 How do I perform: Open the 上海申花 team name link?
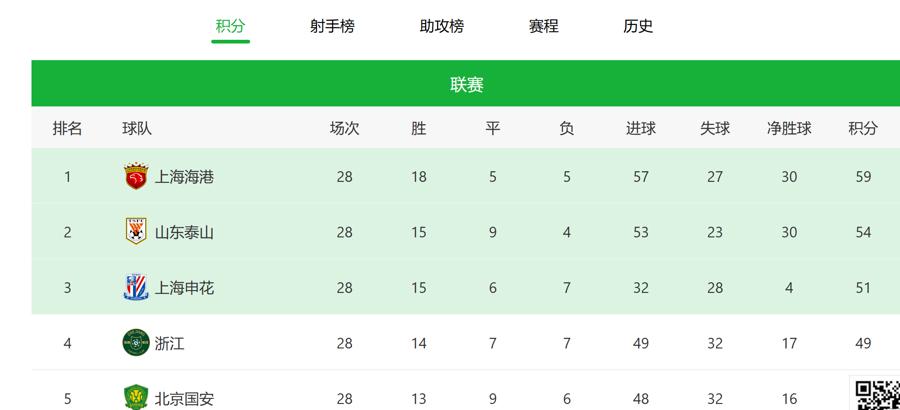[184, 288]
